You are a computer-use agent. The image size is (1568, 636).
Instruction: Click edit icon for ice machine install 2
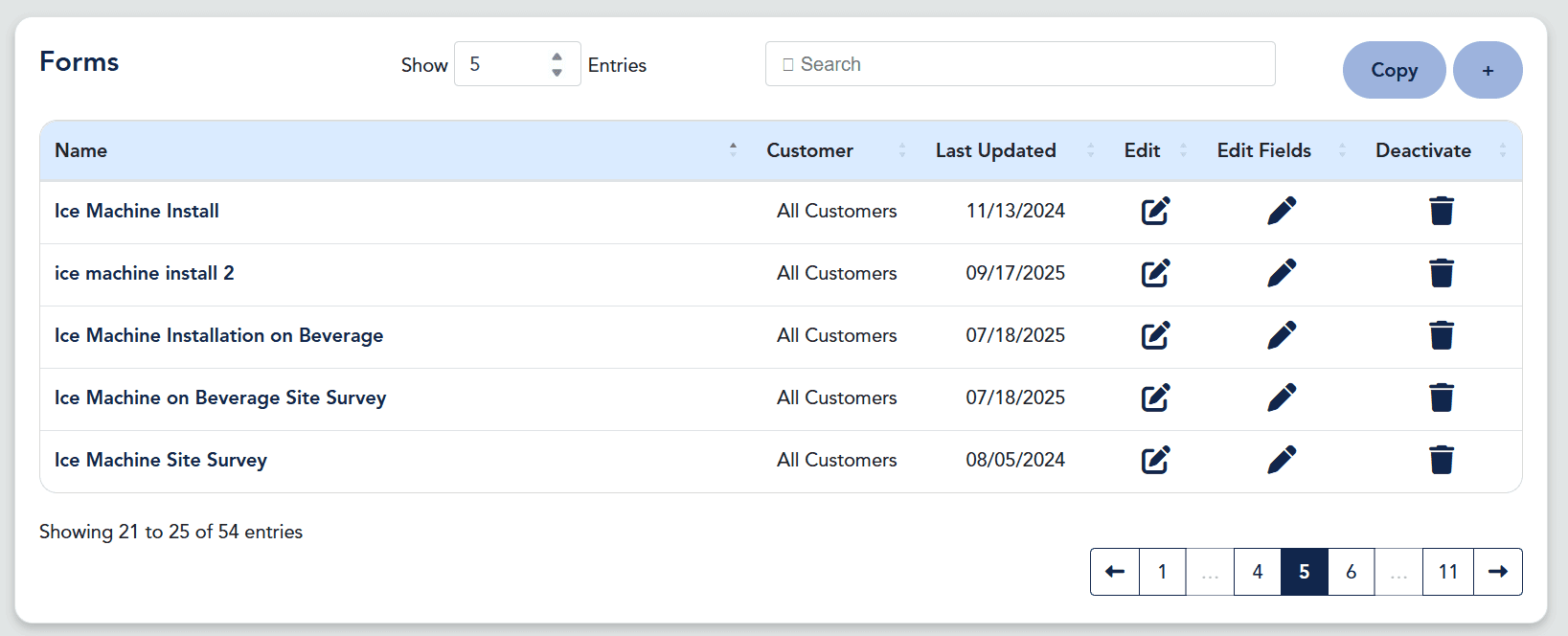click(x=1155, y=273)
